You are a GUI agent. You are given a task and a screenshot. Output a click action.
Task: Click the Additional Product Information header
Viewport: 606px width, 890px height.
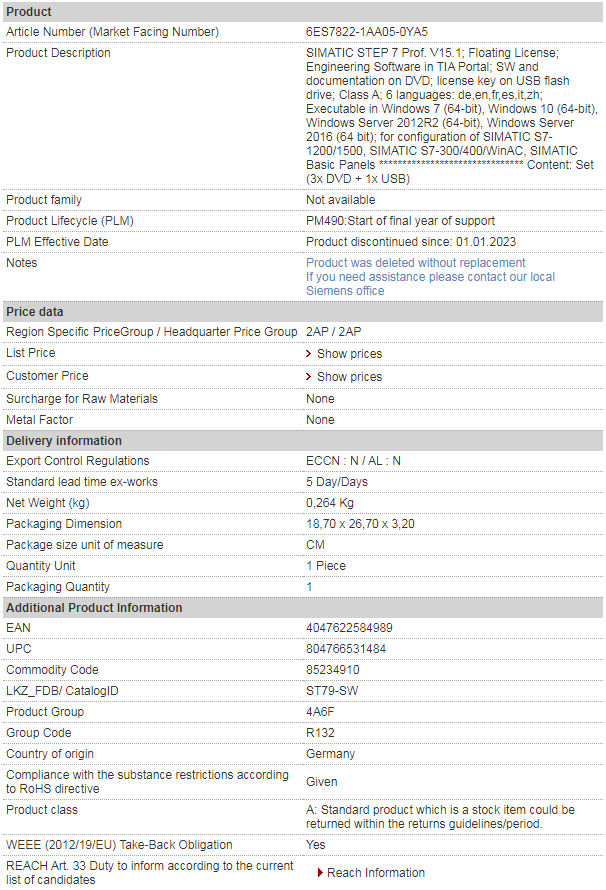coord(303,607)
